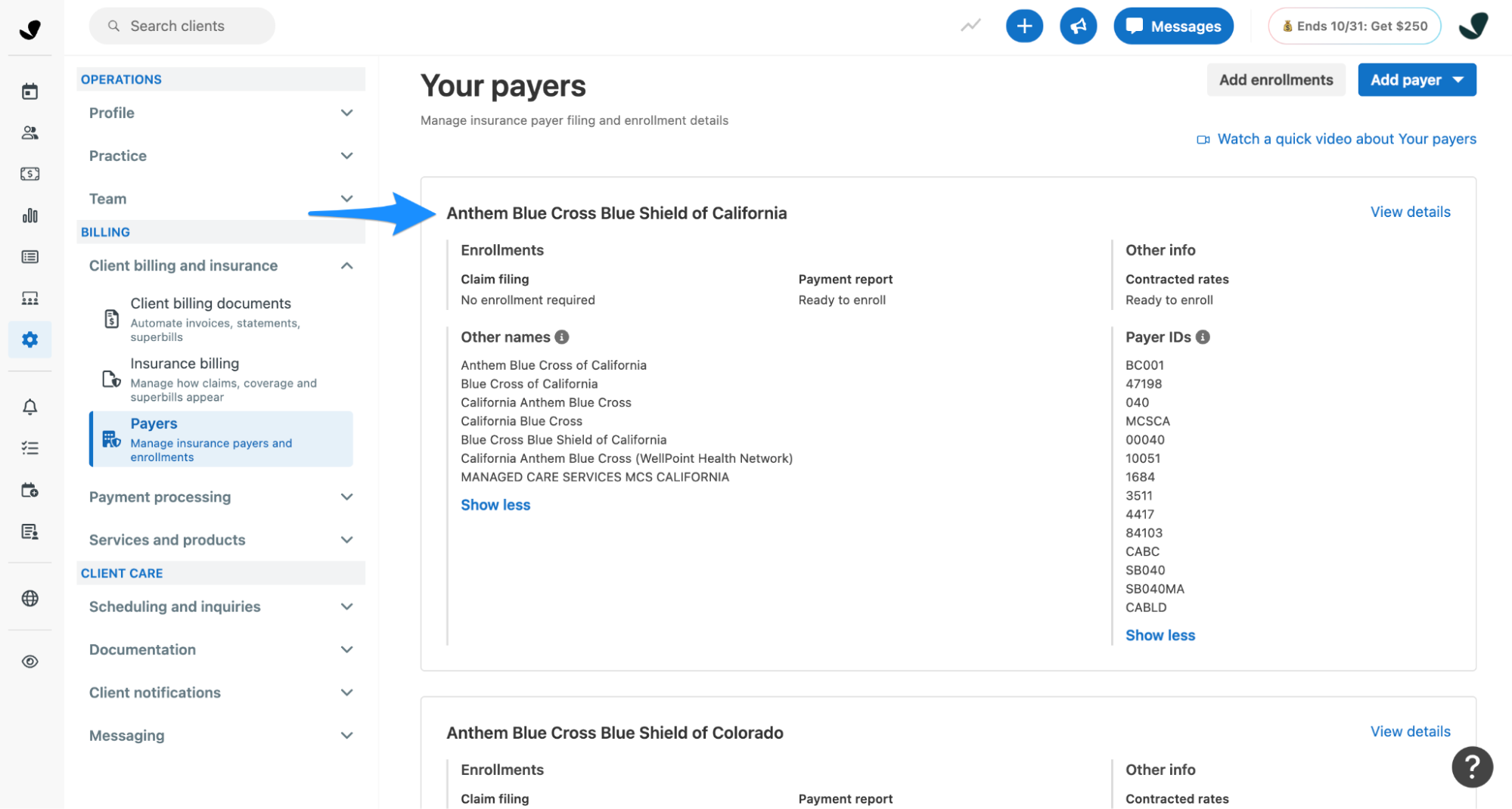Expand the Messaging section
Viewport: 1512px width, 809px height.
pos(221,736)
